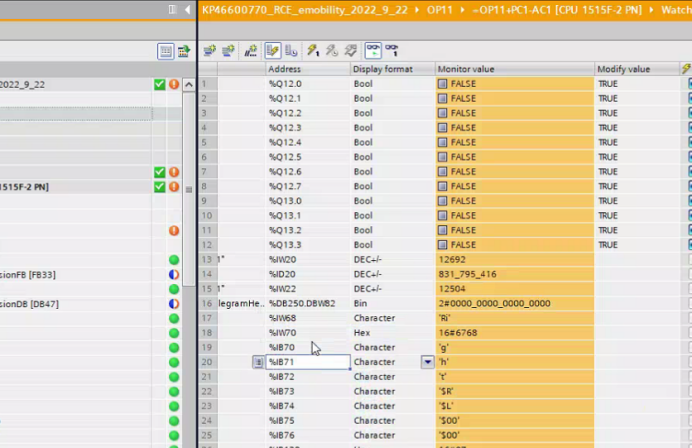This screenshot has height=448, width=692.
Task: Click monitor value '$R' in %IB73 row
Action: [x=515, y=392]
